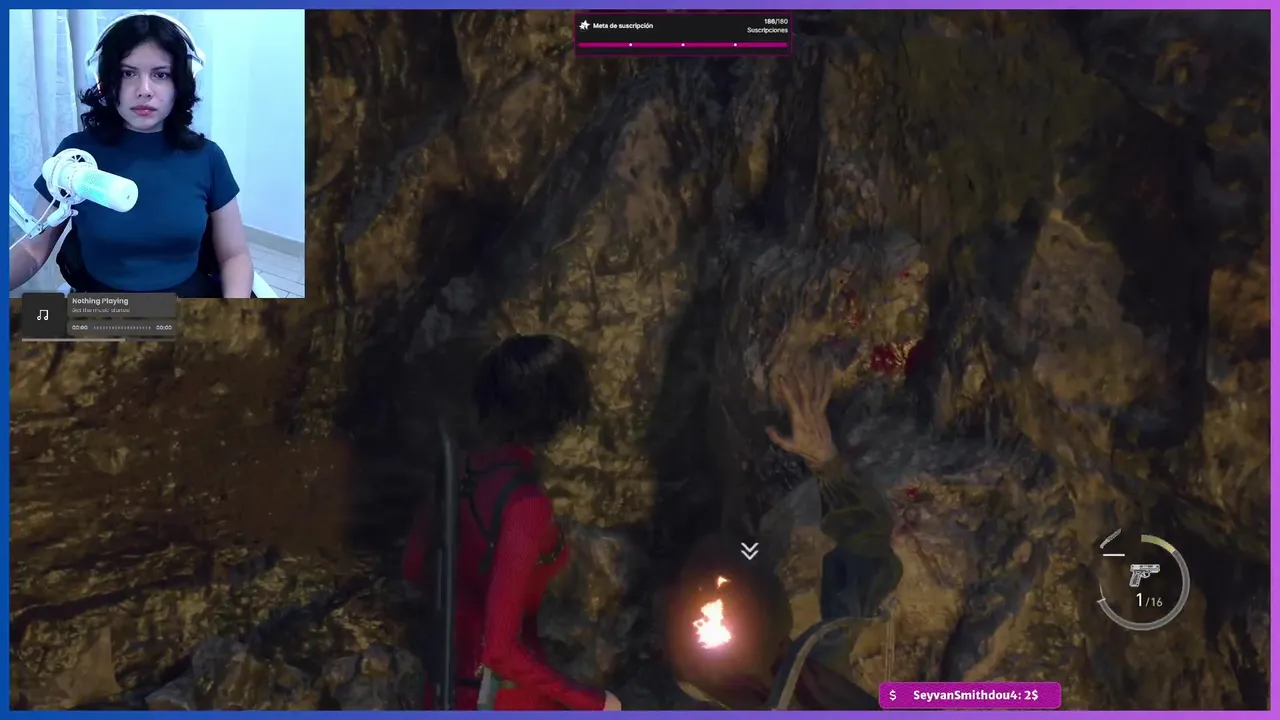Click the streamer webcam overlay
Image resolution: width=1280 pixels, height=720 pixels.
coord(157,153)
